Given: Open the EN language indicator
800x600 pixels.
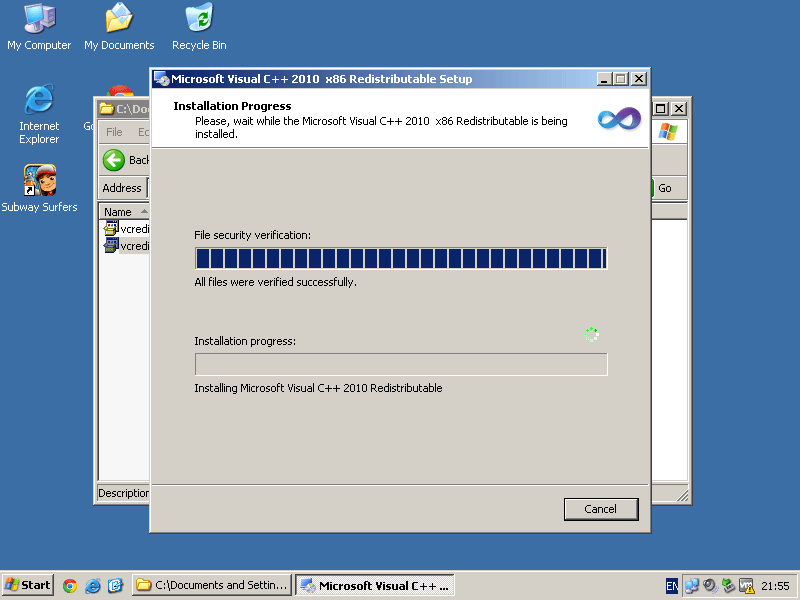Looking at the screenshot, I should [x=672, y=586].
